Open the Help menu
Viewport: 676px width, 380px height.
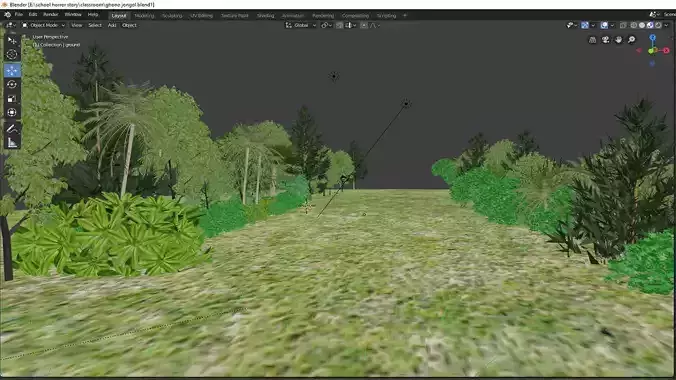[x=93, y=15]
